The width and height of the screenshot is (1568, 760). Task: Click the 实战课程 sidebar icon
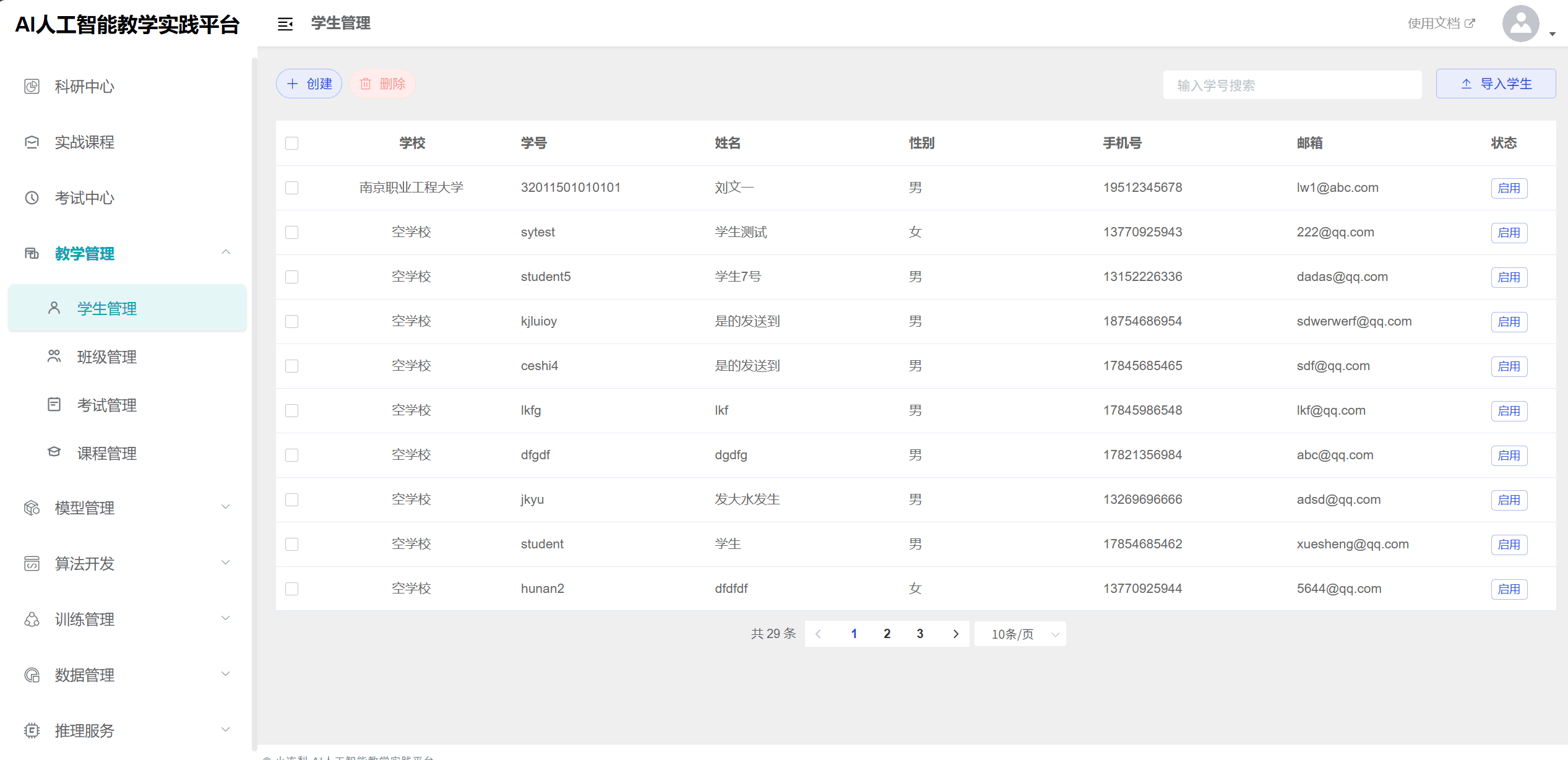click(32, 142)
